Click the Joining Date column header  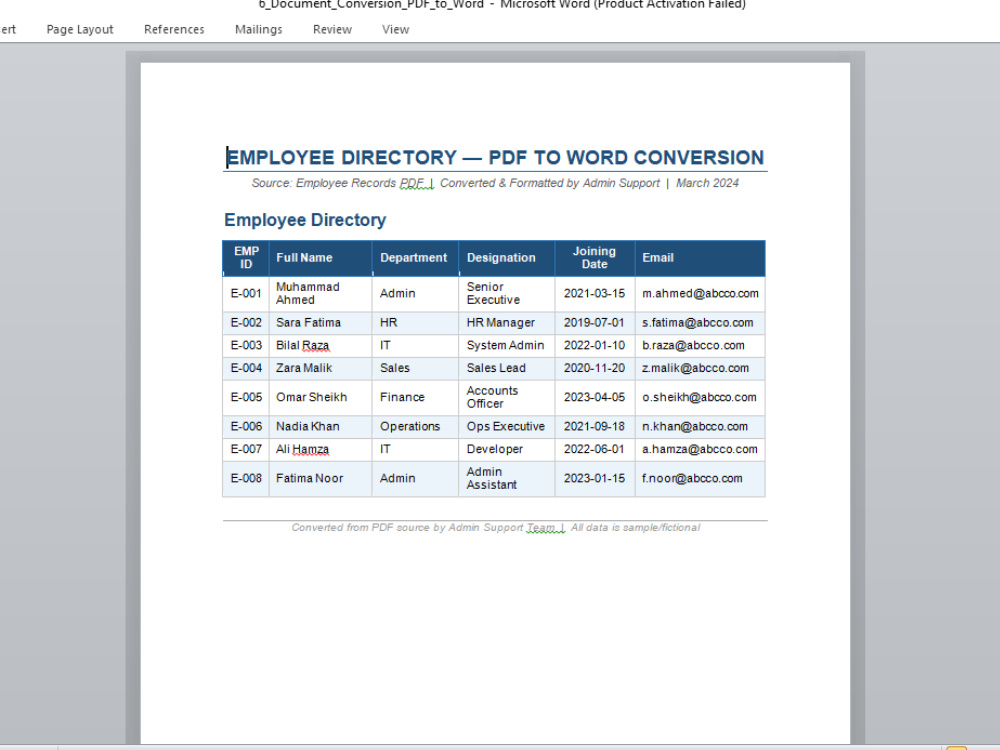click(595, 258)
